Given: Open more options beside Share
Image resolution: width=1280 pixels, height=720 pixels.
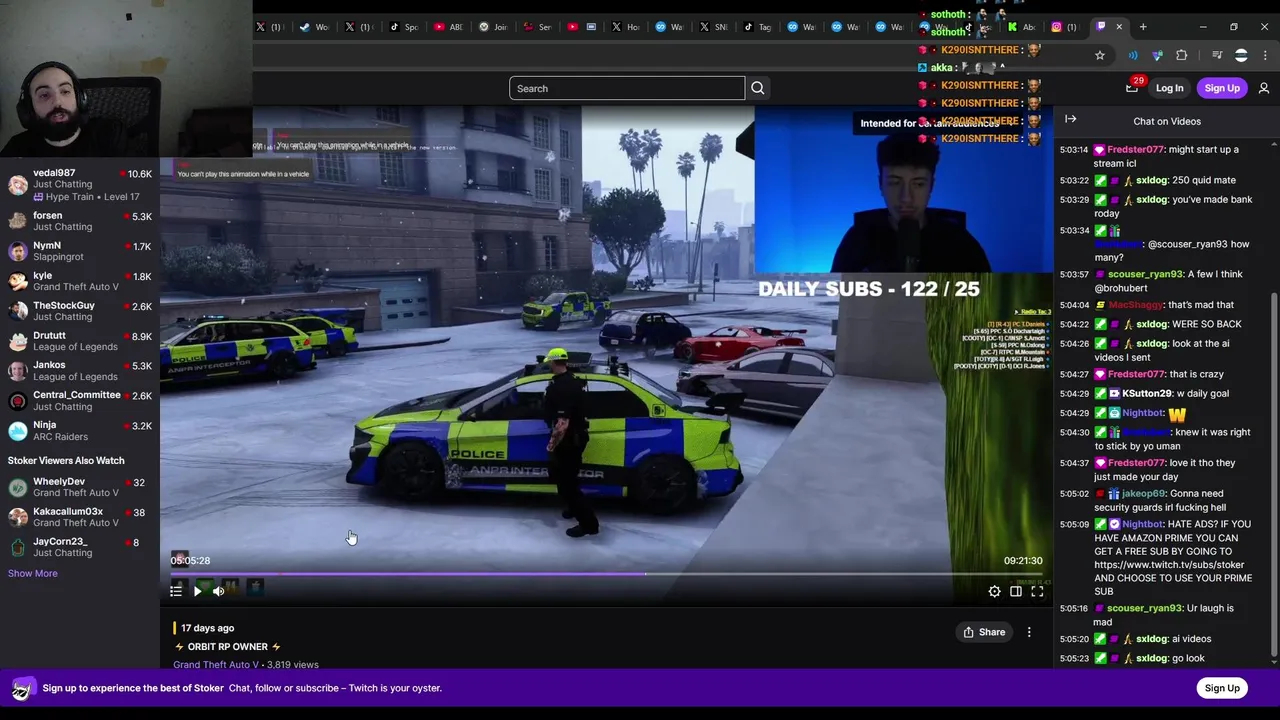Looking at the screenshot, I should 1029,632.
